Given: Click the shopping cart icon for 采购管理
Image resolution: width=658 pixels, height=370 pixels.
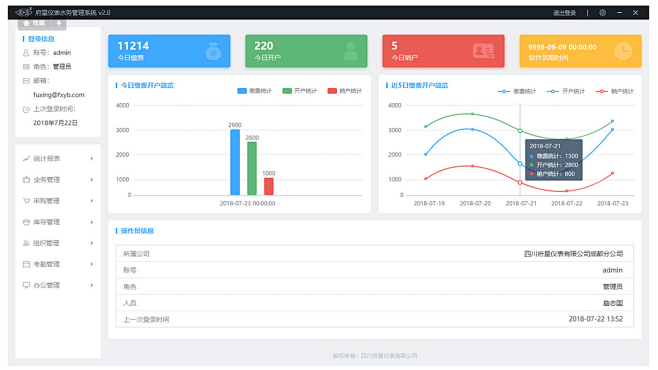Looking at the screenshot, I should 26,201.
